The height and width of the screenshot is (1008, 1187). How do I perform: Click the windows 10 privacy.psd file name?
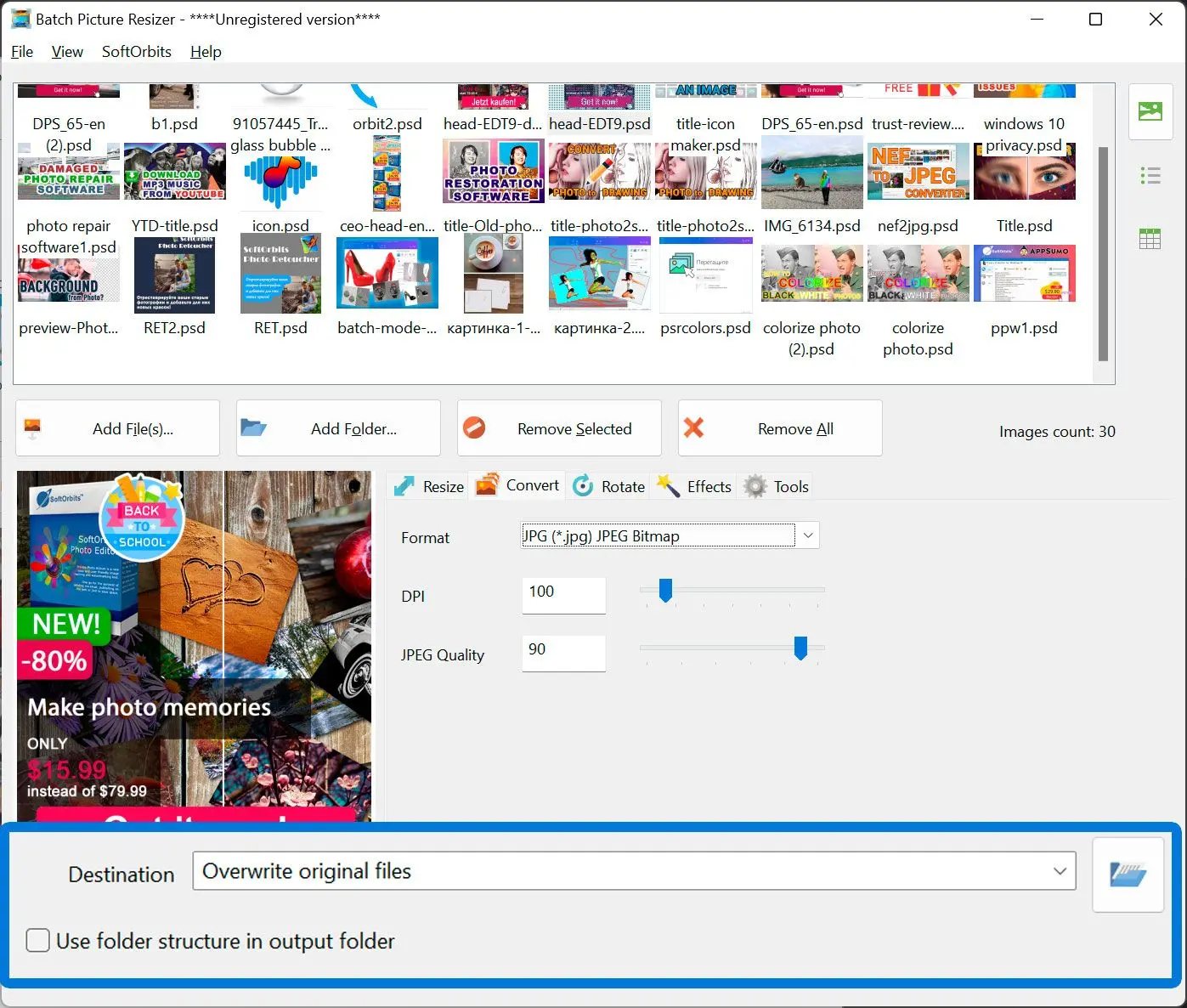[x=1024, y=134]
